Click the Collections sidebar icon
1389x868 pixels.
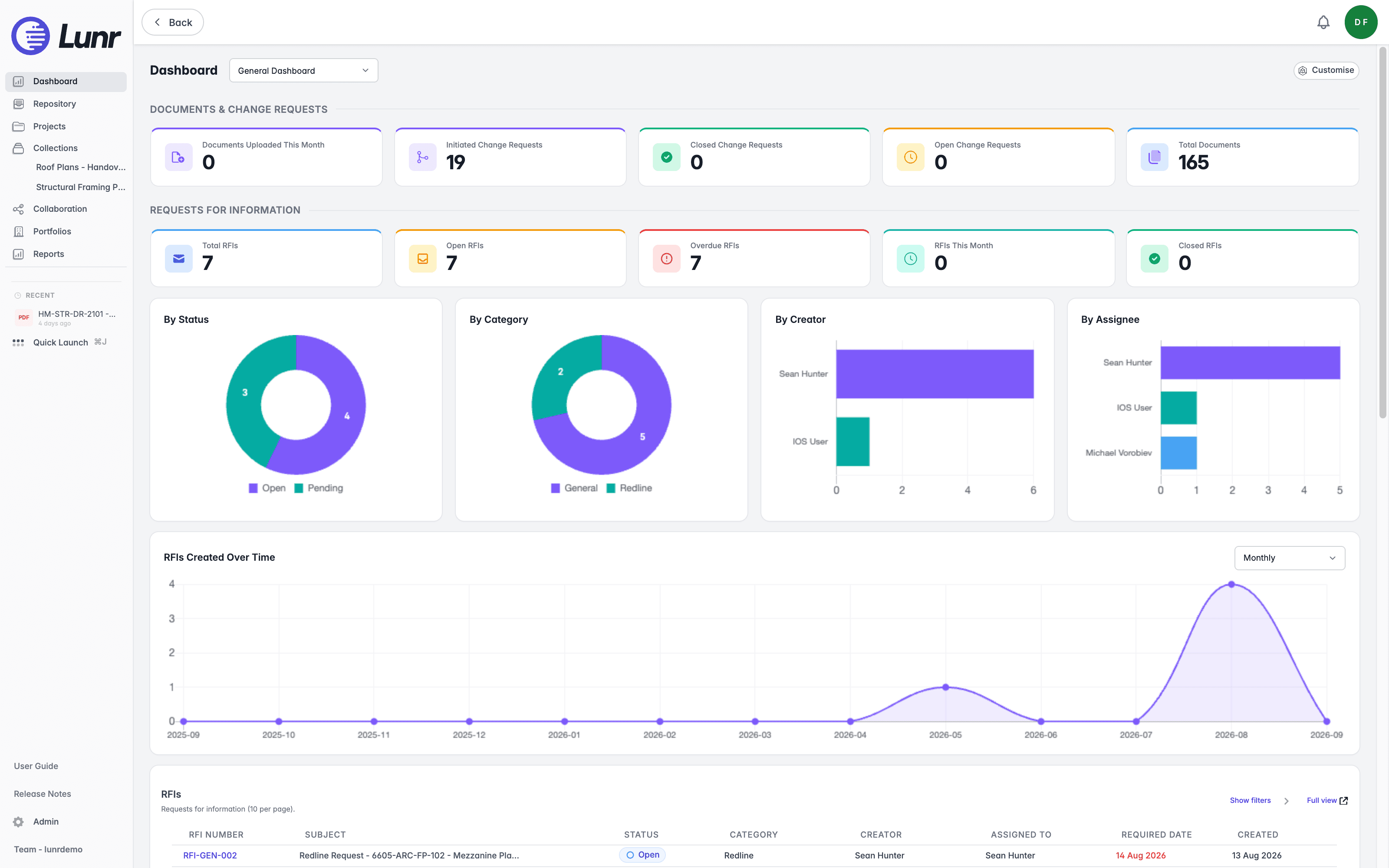[18, 148]
